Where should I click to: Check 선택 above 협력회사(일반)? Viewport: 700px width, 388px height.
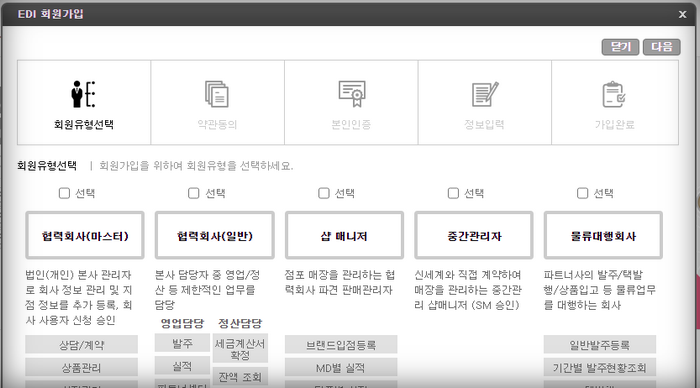(x=193, y=193)
